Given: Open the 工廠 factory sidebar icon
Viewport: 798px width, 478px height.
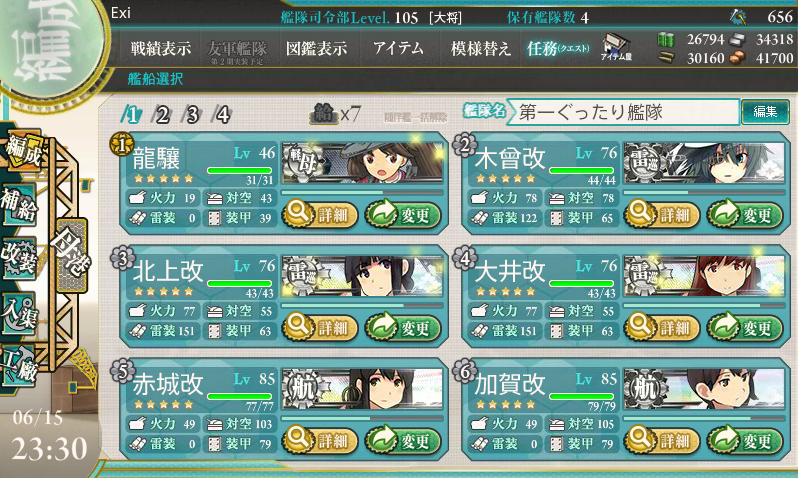Looking at the screenshot, I should coord(18,365).
